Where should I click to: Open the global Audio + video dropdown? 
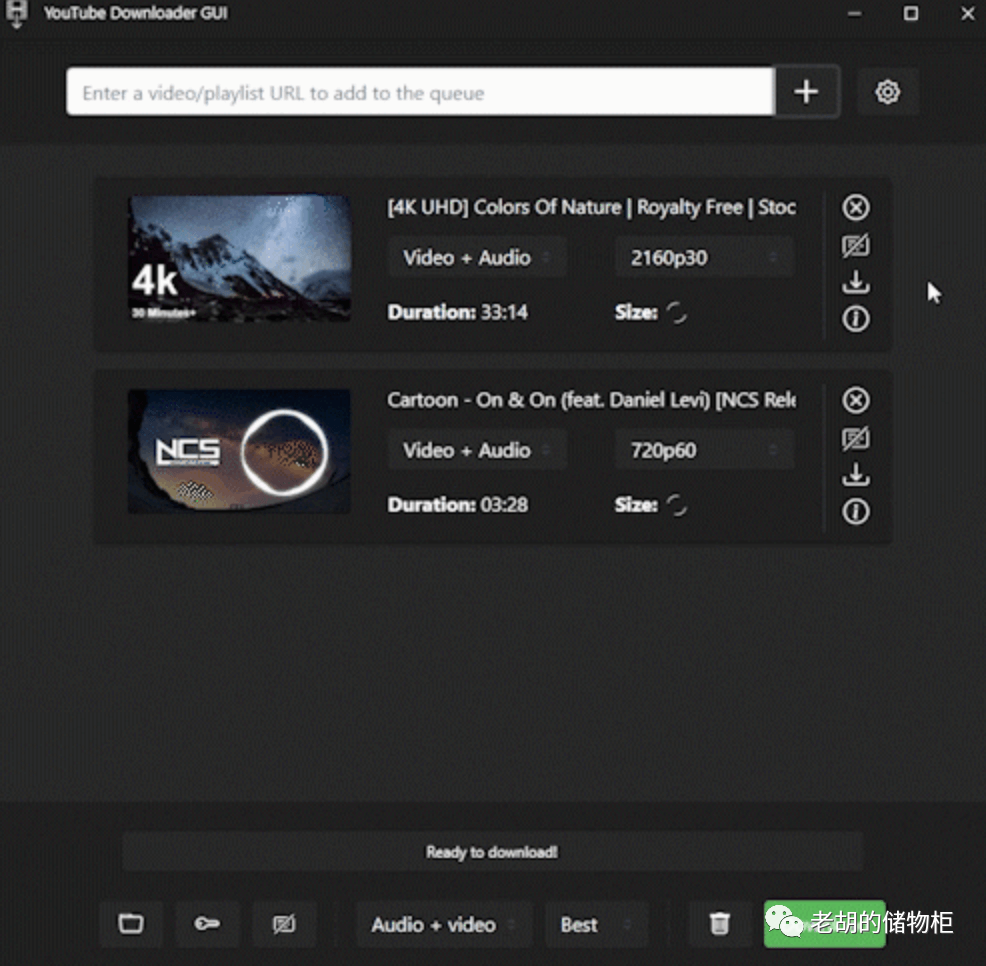[444, 924]
